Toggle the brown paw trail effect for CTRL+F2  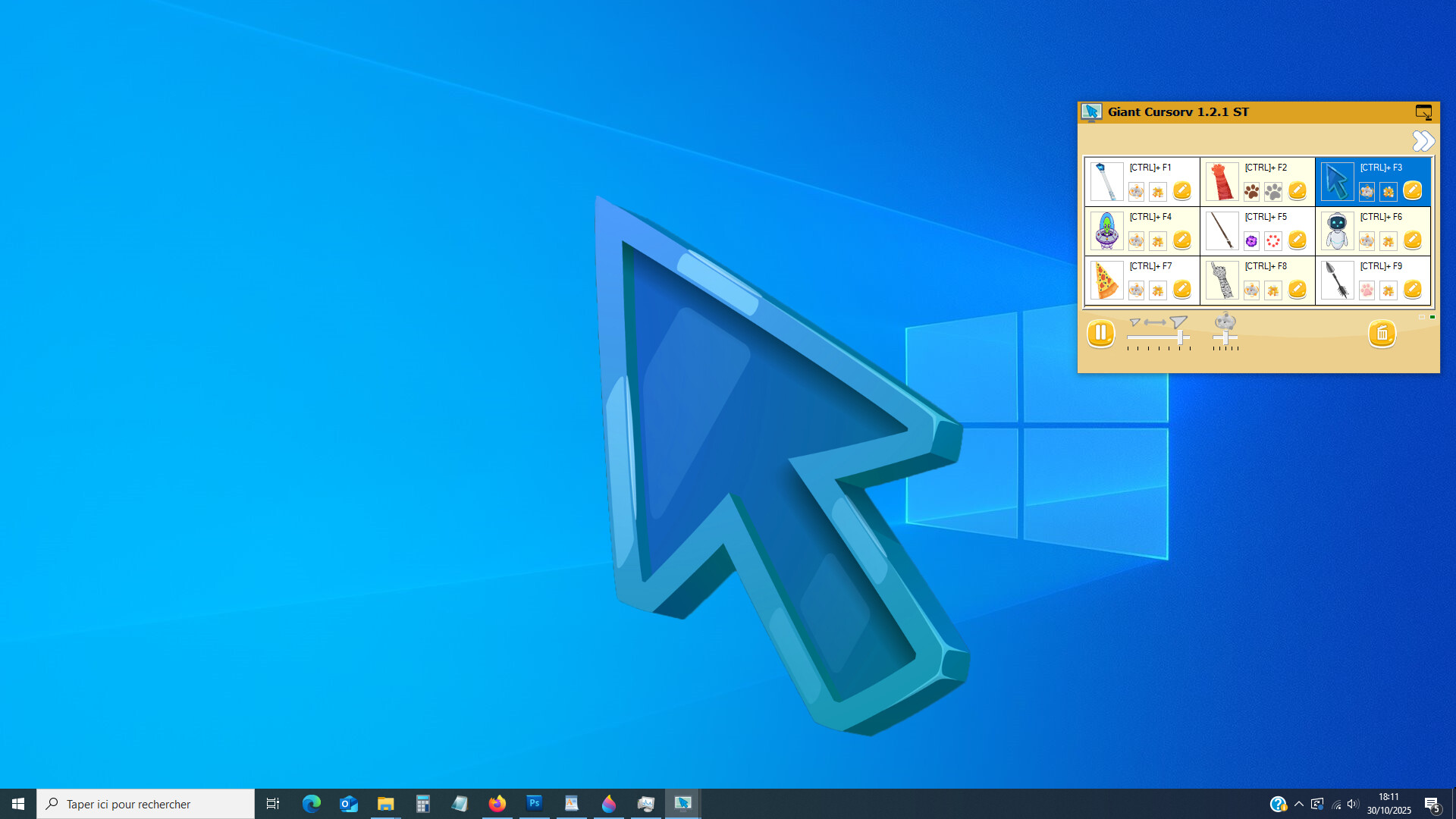point(1252,191)
